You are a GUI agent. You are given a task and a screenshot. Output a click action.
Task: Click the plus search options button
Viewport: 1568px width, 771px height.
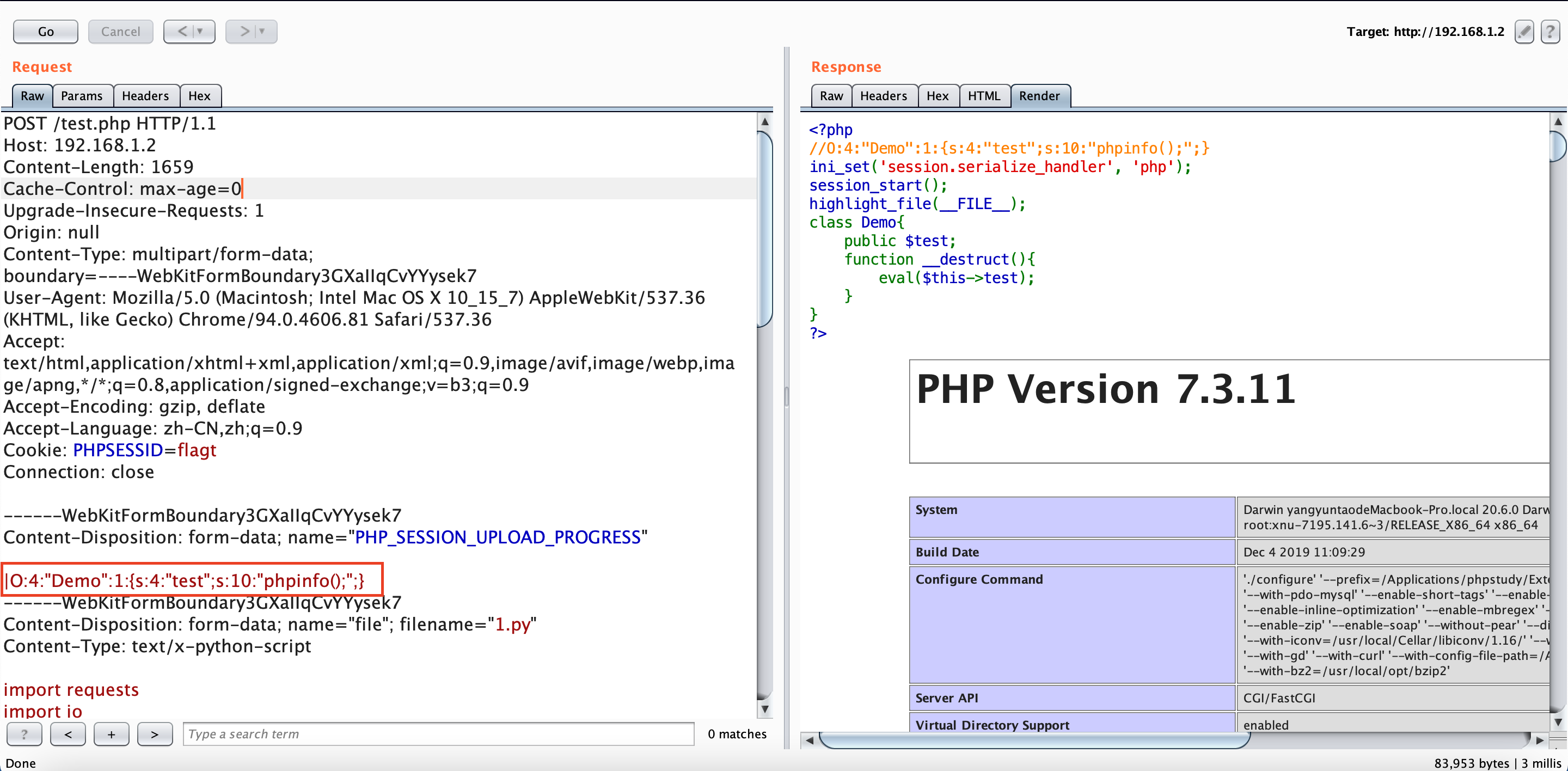112,734
